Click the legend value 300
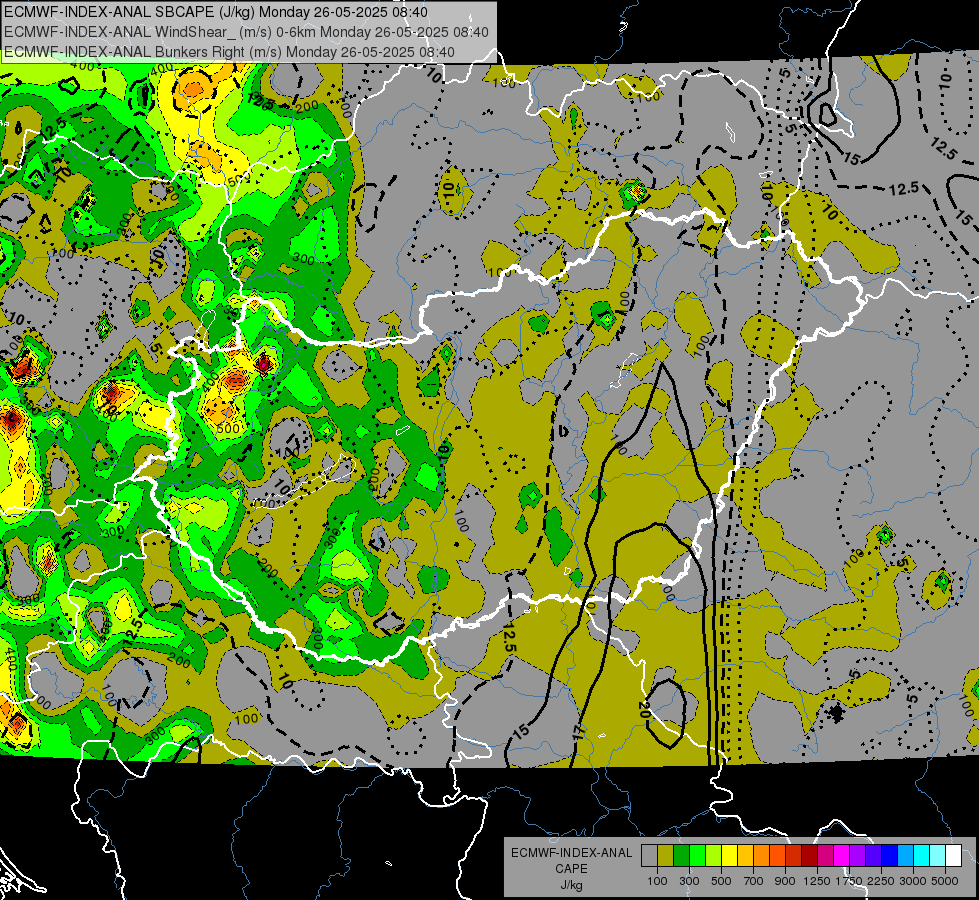The image size is (979, 900). [689, 881]
